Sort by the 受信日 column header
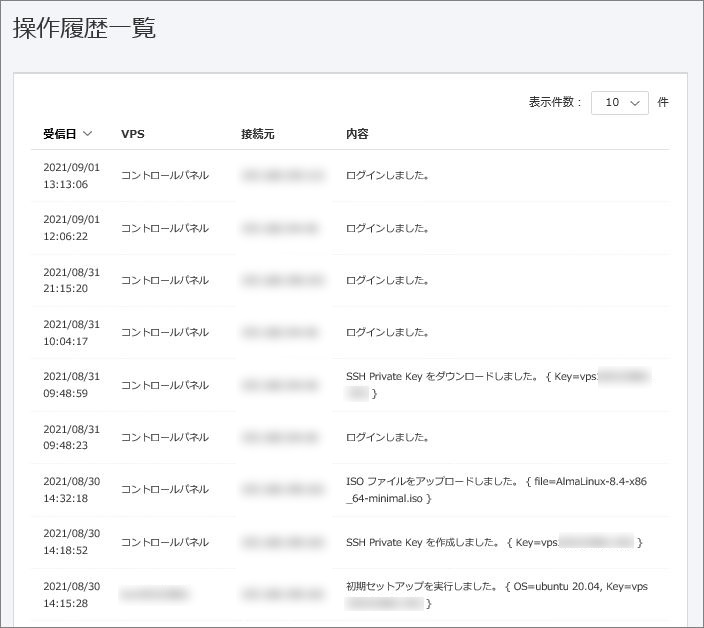The image size is (704, 628). click(x=67, y=134)
